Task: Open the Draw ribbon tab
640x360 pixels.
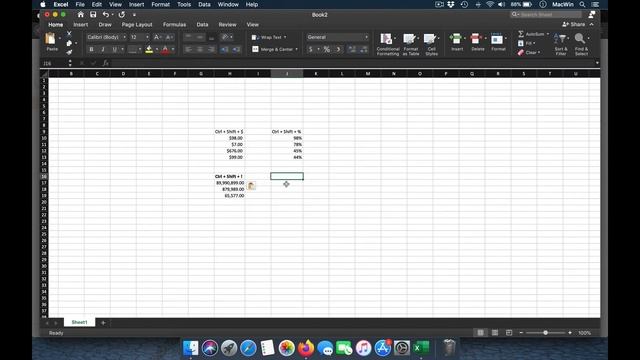Action: point(105,25)
